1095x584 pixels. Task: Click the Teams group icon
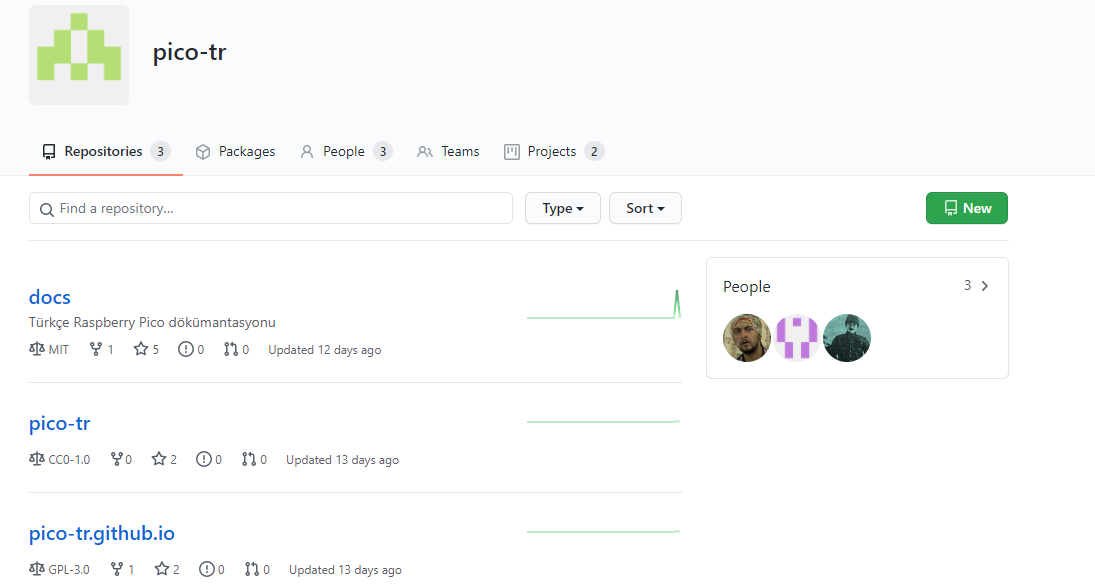(425, 152)
